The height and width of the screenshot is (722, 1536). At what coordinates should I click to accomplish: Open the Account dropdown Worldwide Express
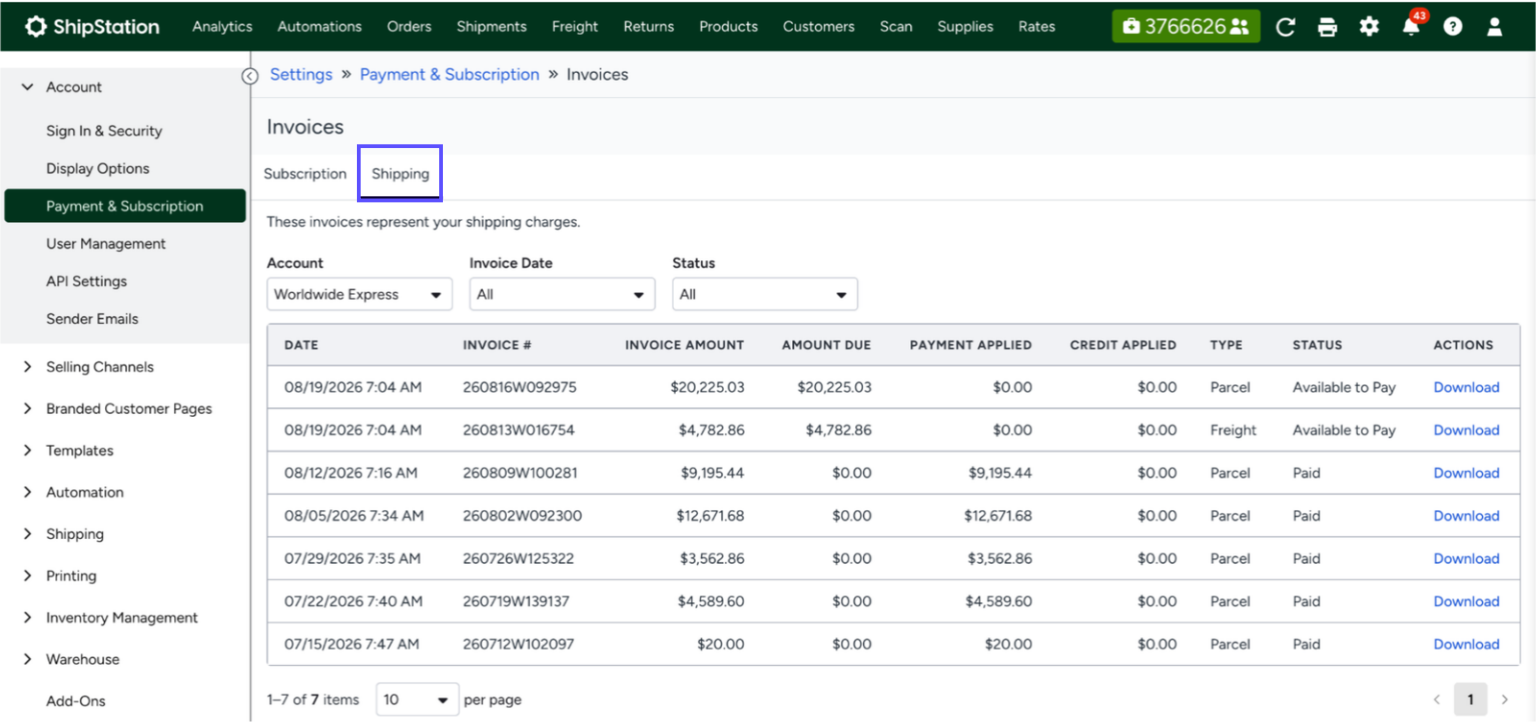[359, 294]
